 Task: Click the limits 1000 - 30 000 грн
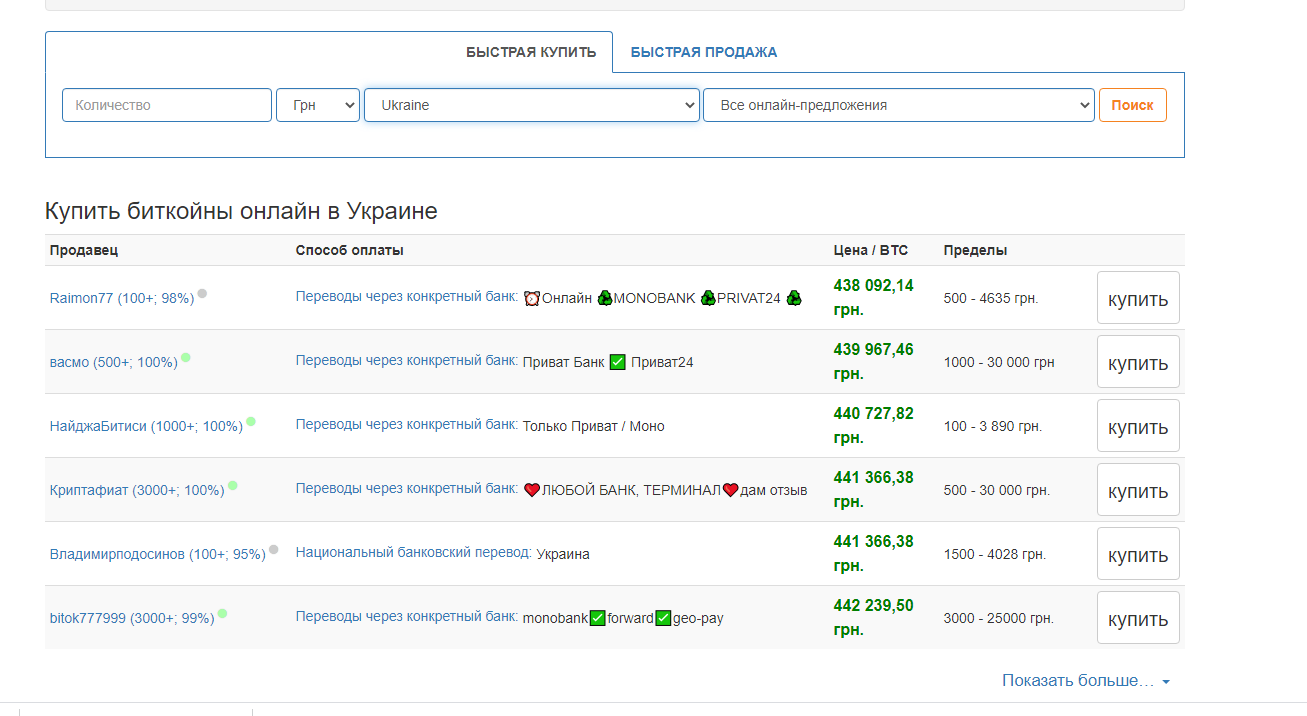[x=999, y=362]
